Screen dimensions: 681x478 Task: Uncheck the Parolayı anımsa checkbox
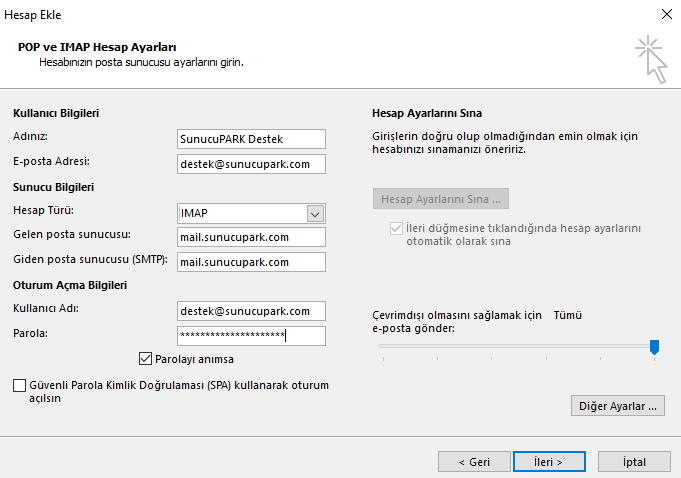pyautogui.click(x=145, y=359)
